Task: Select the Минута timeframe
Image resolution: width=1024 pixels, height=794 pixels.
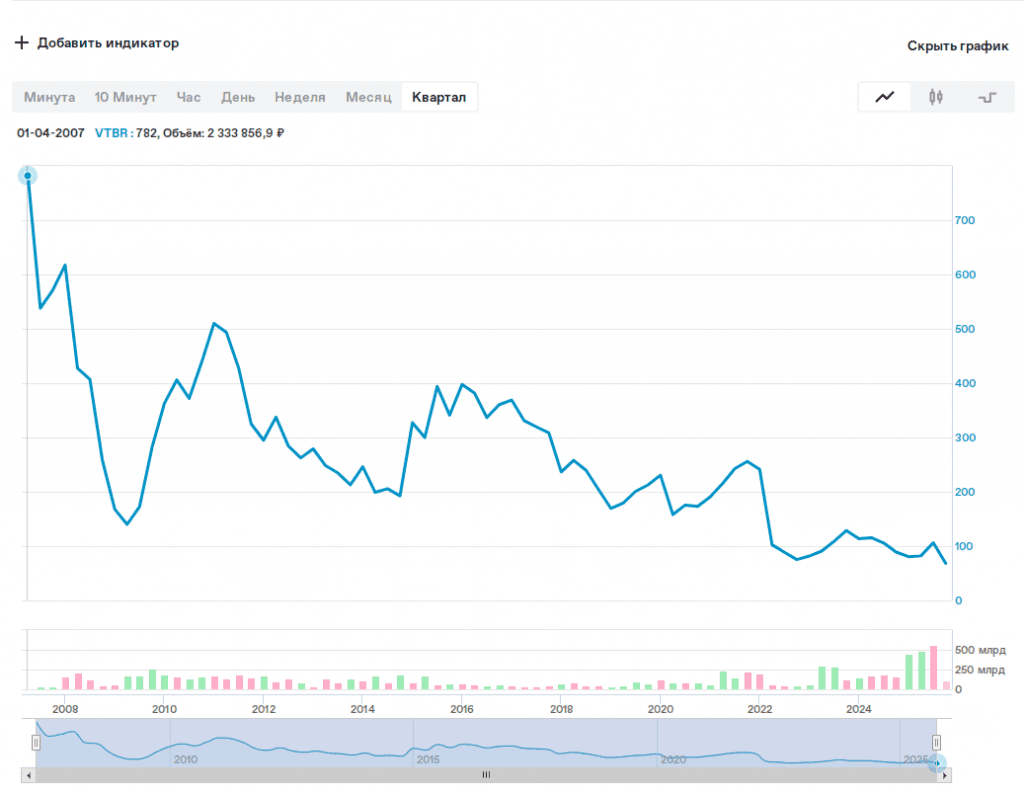Action: pyautogui.click(x=50, y=97)
